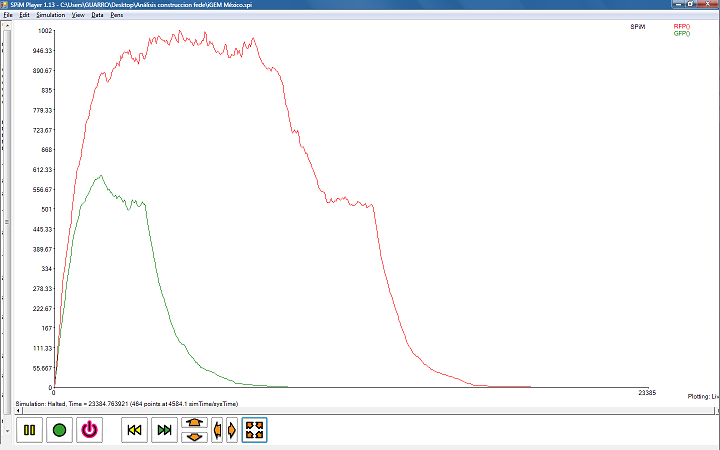The image size is (720, 450).
Task: Click the orange right arrow button
Action: (x=232, y=430)
